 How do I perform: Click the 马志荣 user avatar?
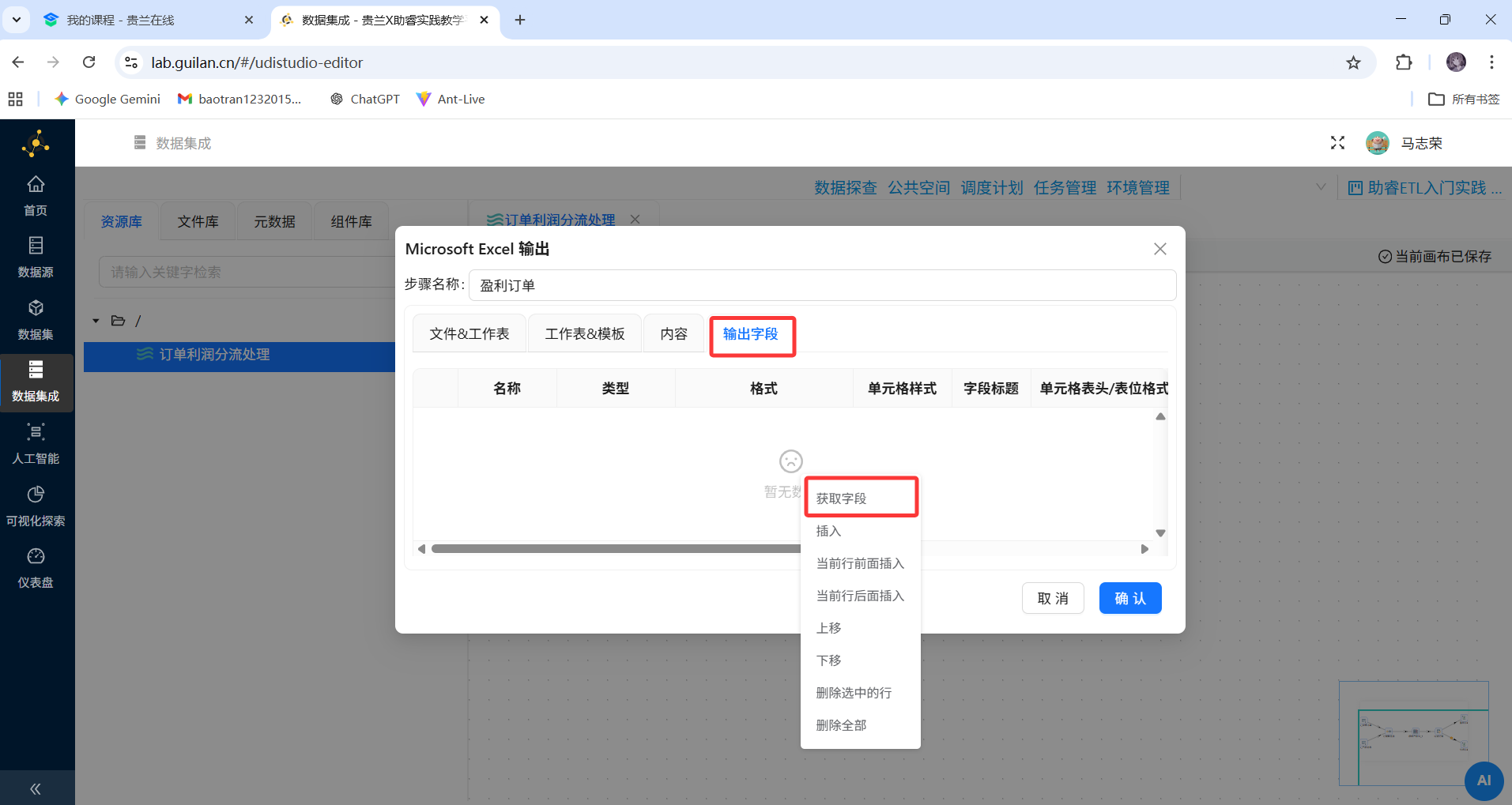pos(1378,143)
